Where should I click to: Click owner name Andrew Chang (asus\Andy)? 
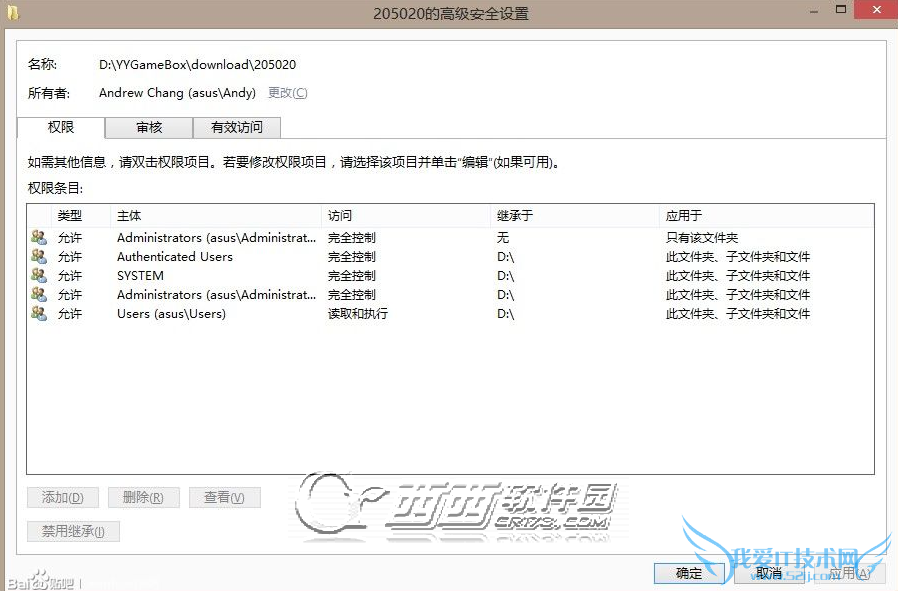pos(177,93)
